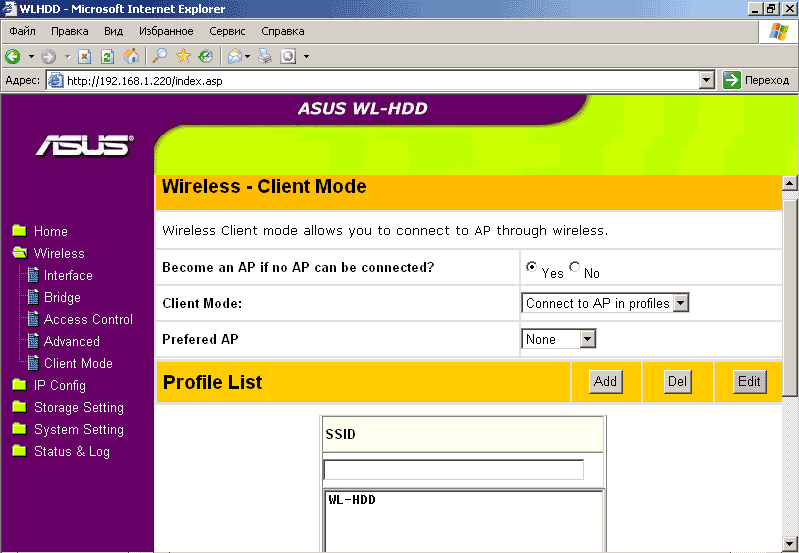Screen dimensions: 799x553
Task: Open the Вид menu
Action: [x=113, y=31]
